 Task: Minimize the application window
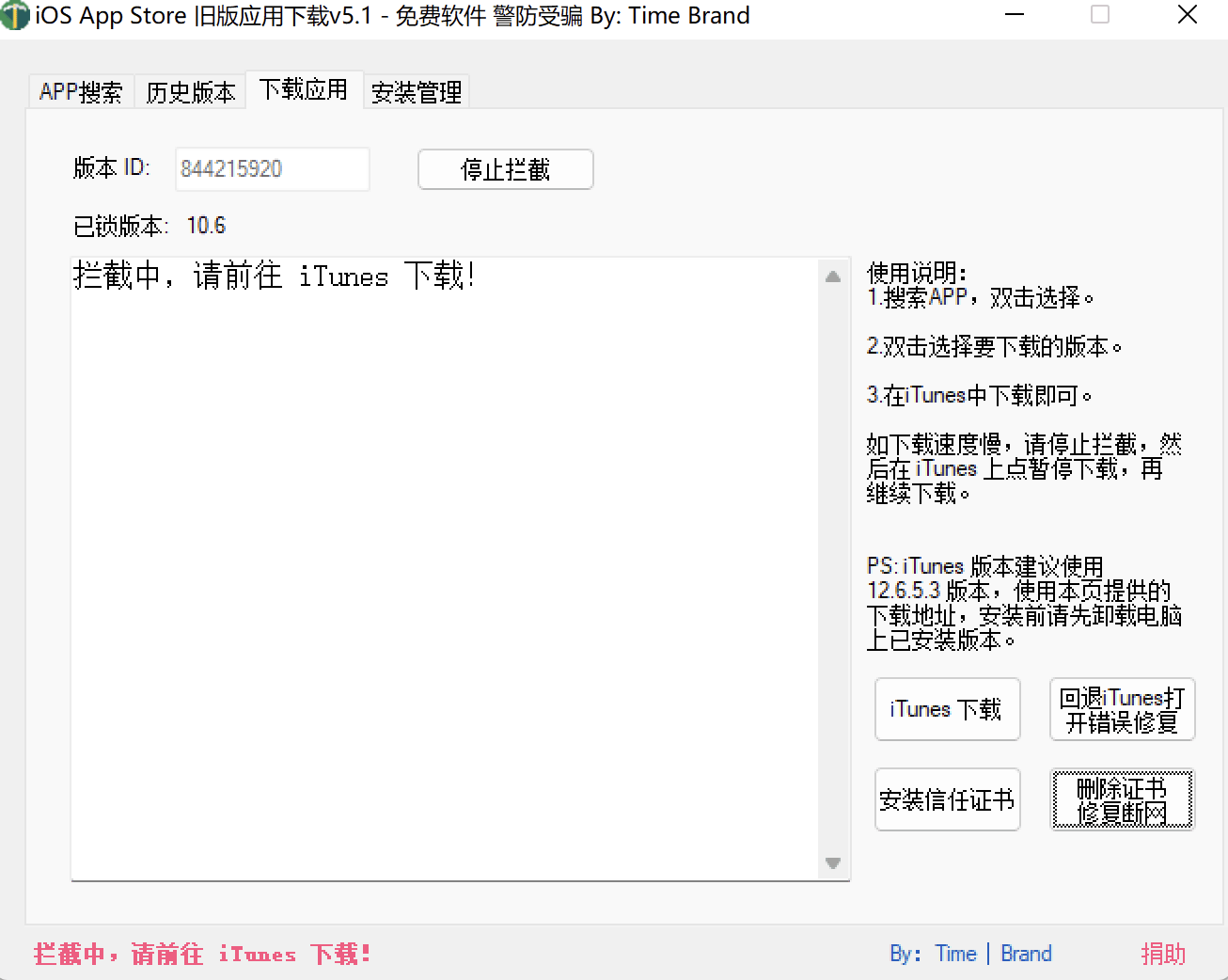coord(1015,15)
